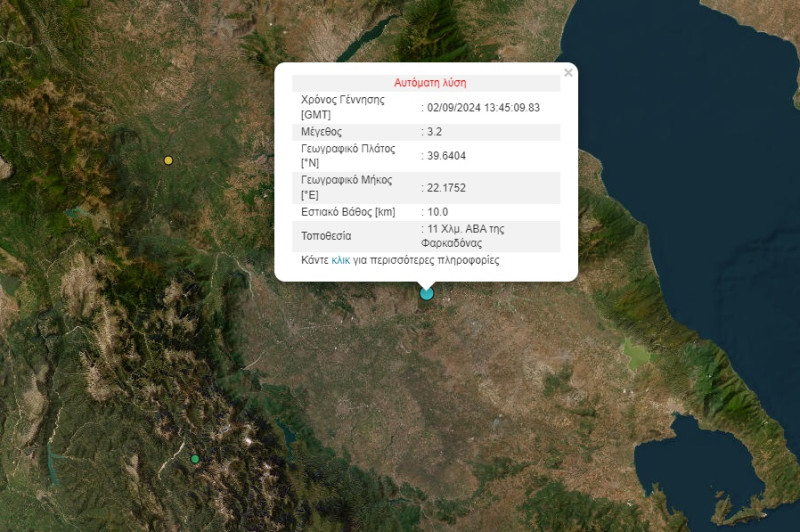
Task: Click the focal depth value 10.0
Action: click(438, 212)
